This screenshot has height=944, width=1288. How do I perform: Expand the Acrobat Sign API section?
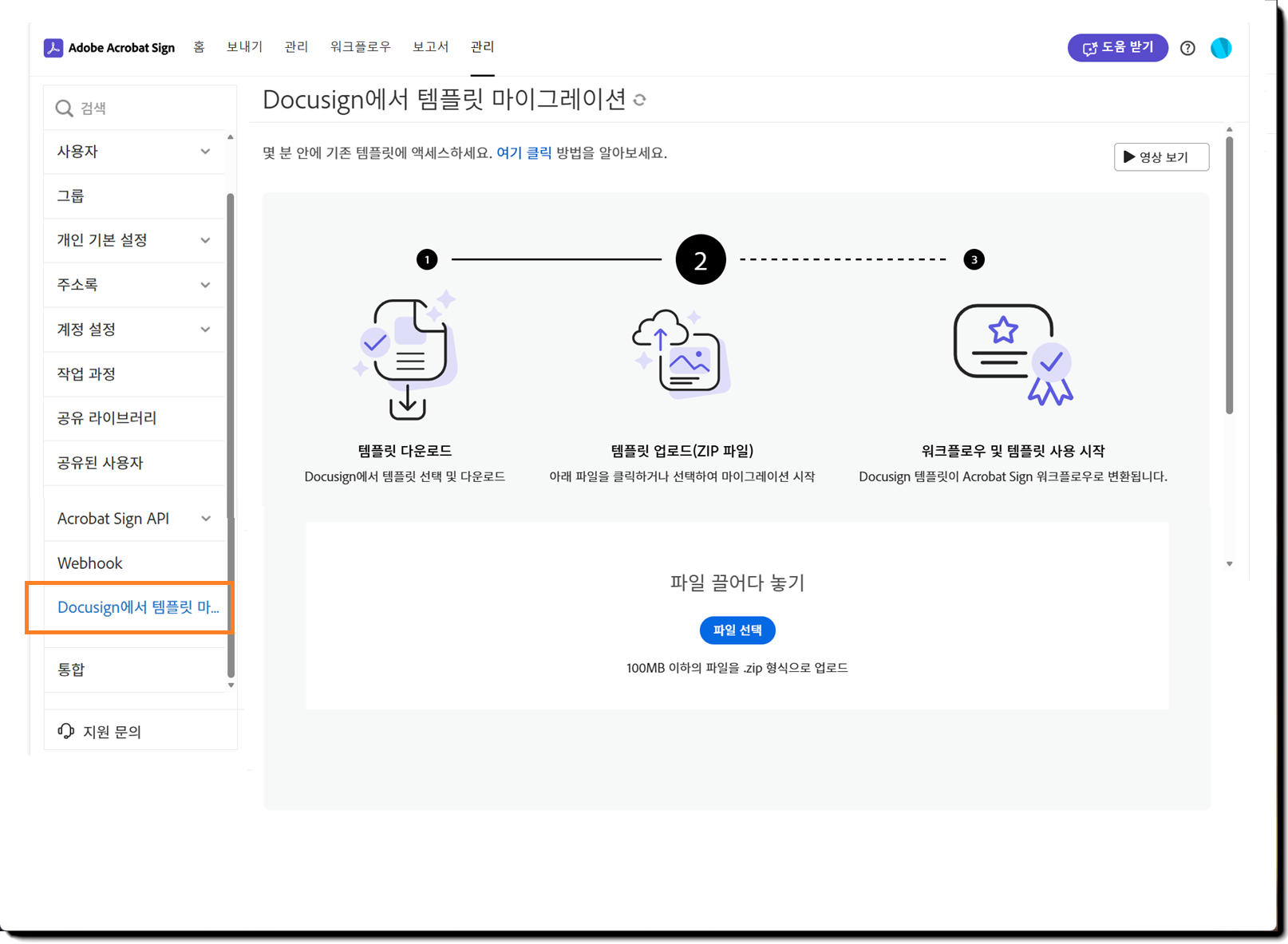point(206,517)
